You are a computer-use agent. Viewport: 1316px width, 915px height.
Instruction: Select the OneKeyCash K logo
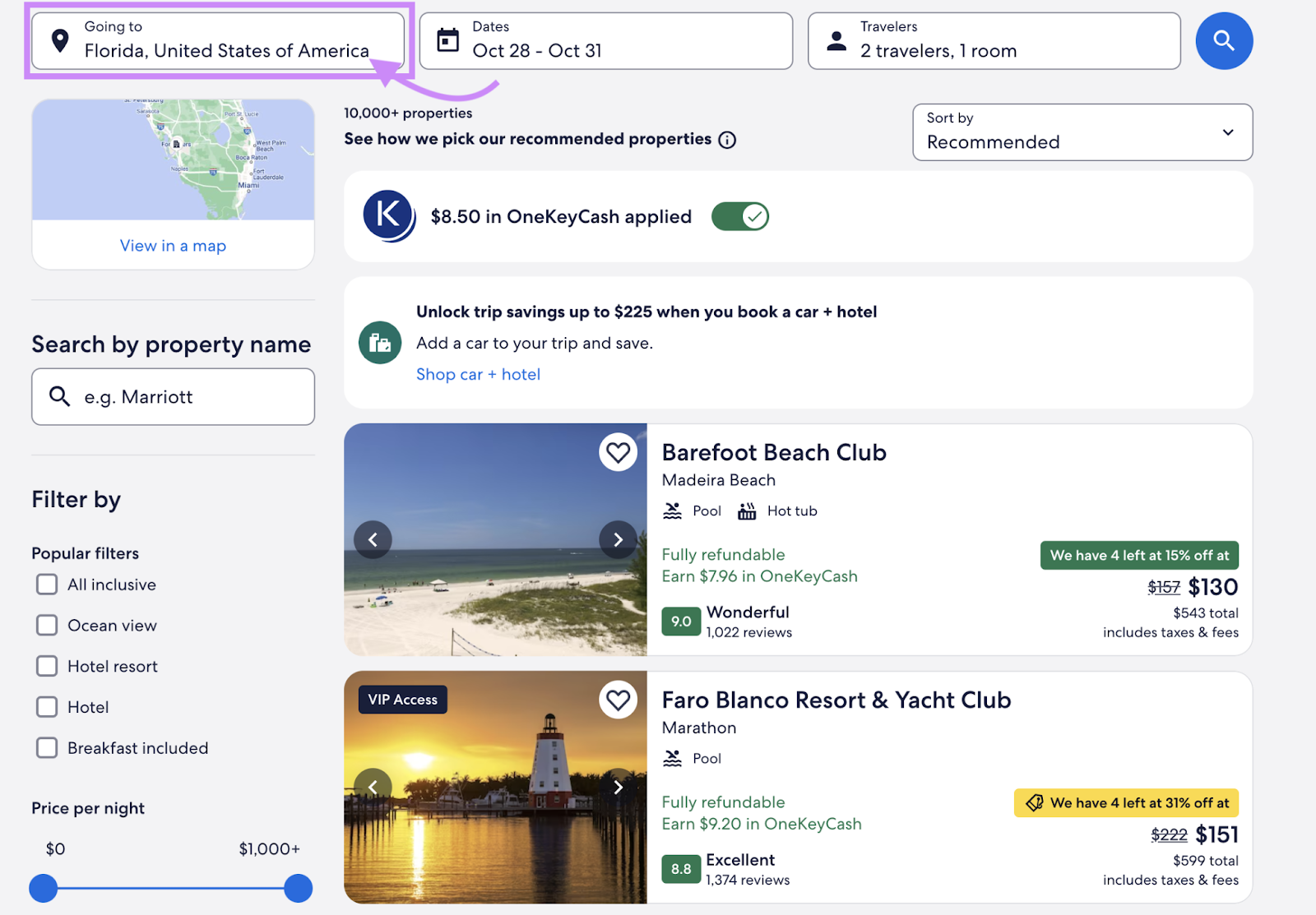(388, 215)
